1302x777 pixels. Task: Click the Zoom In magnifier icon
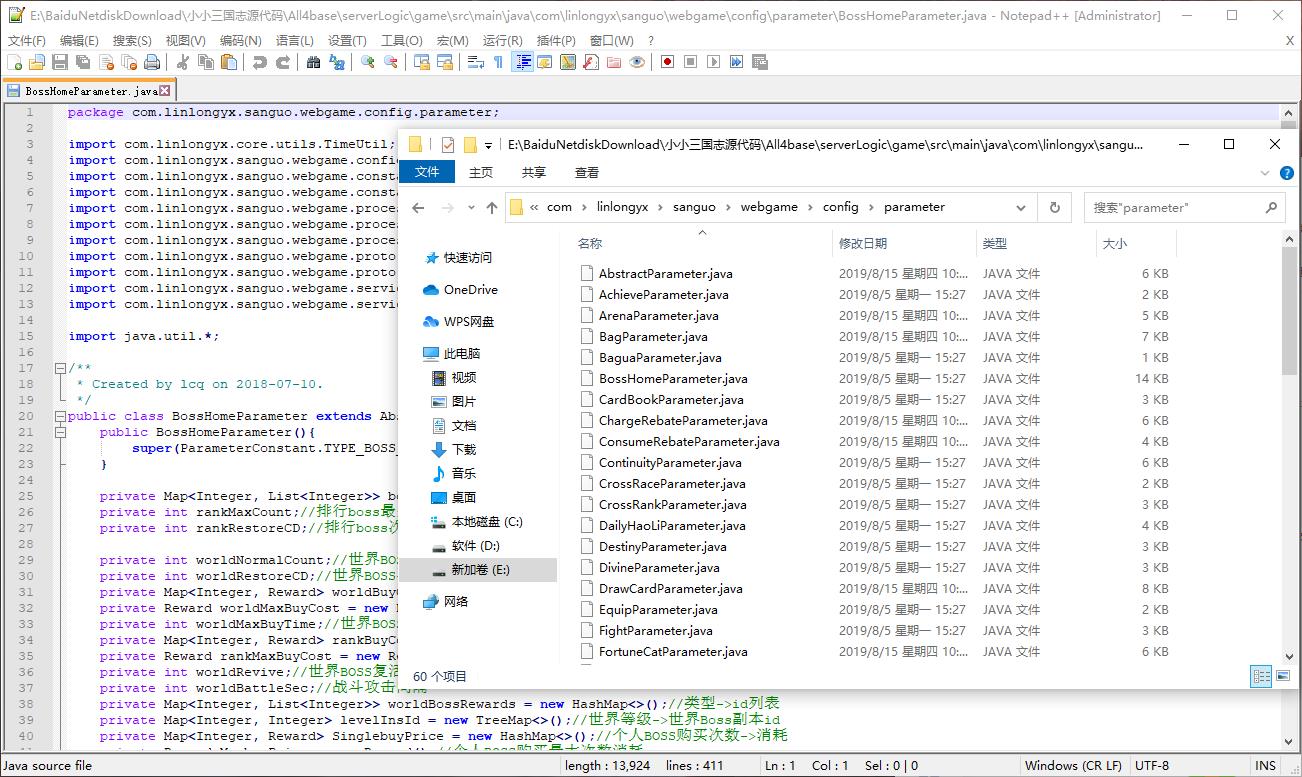pos(368,62)
